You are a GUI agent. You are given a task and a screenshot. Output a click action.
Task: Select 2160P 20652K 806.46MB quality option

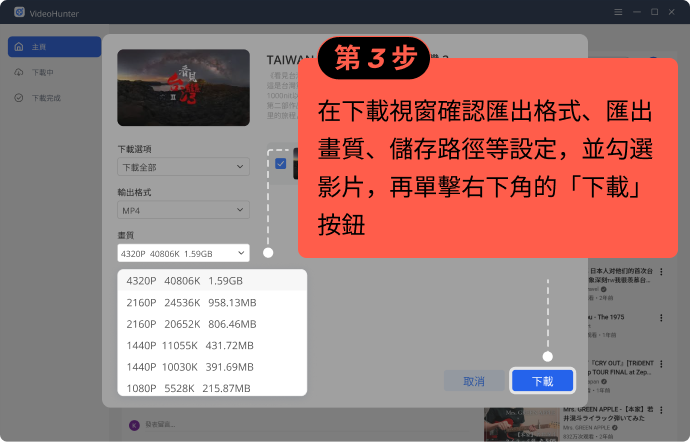[212, 324]
